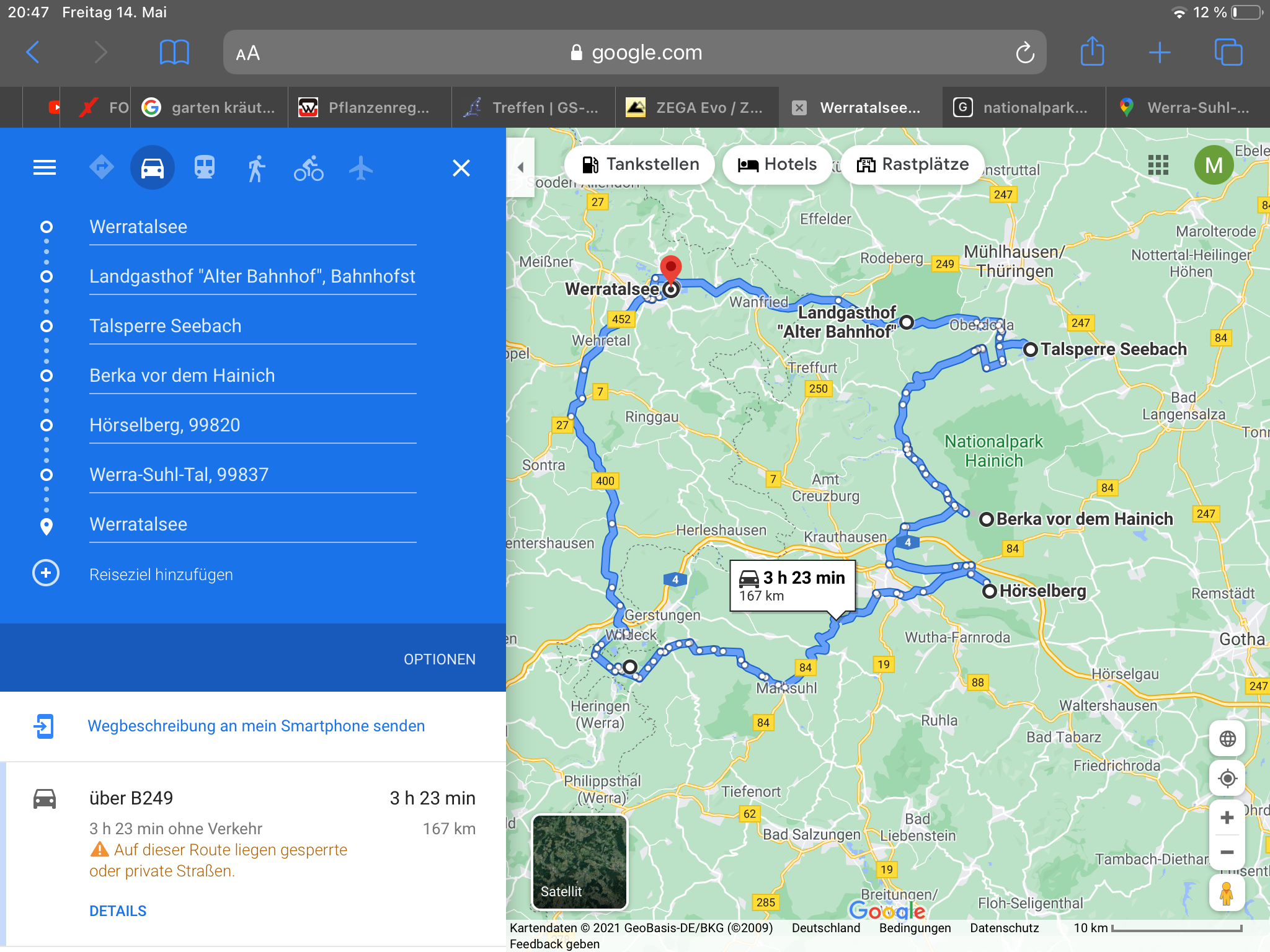Open Datenschutz privacy link

click(x=1004, y=928)
